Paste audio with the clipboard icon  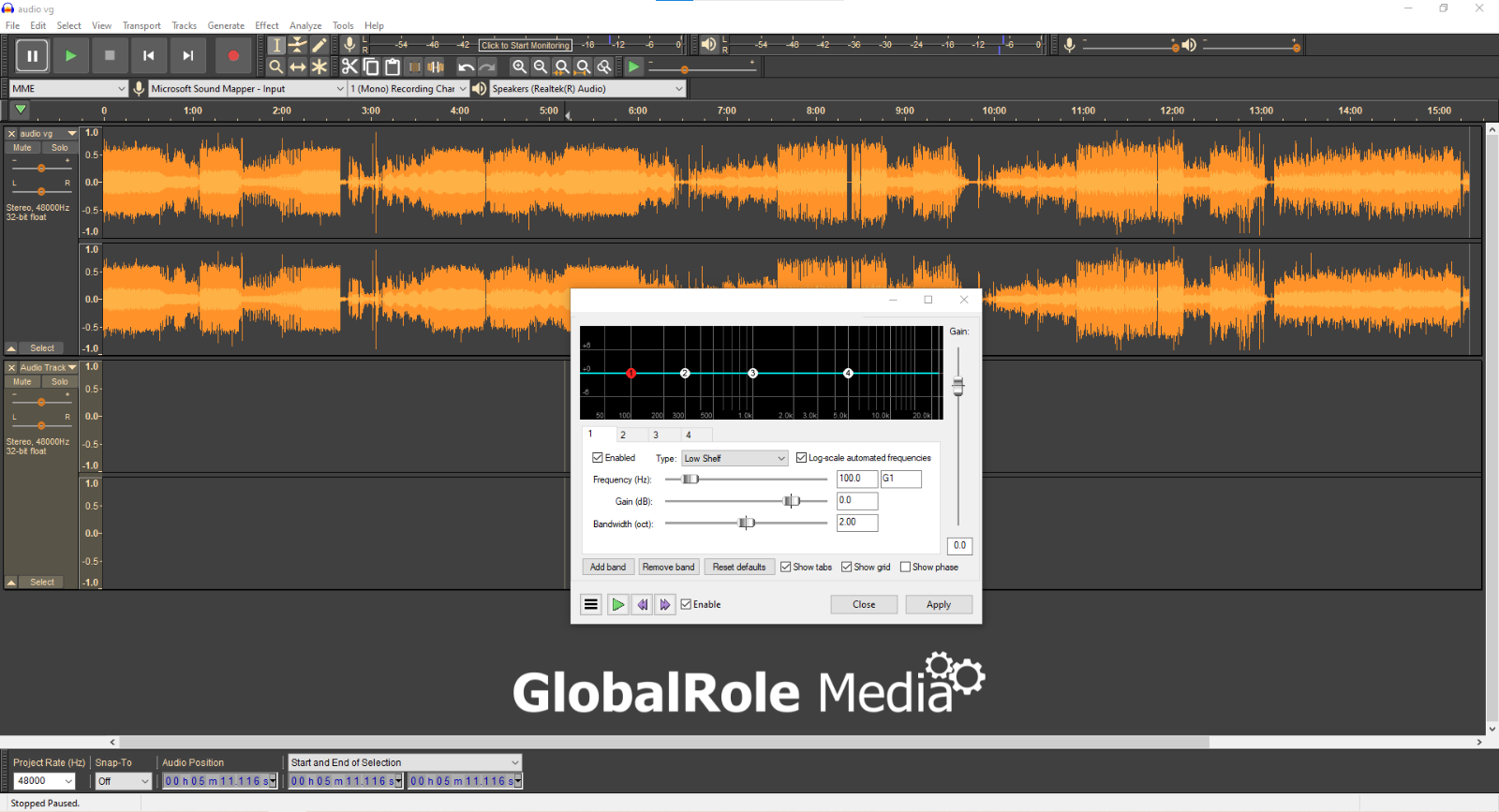click(393, 66)
